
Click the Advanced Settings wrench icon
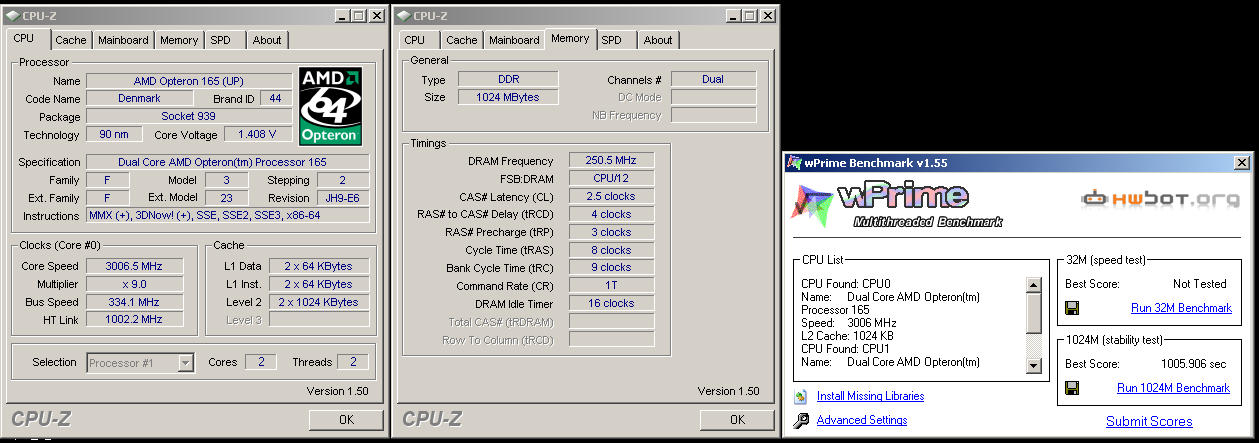(800, 420)
